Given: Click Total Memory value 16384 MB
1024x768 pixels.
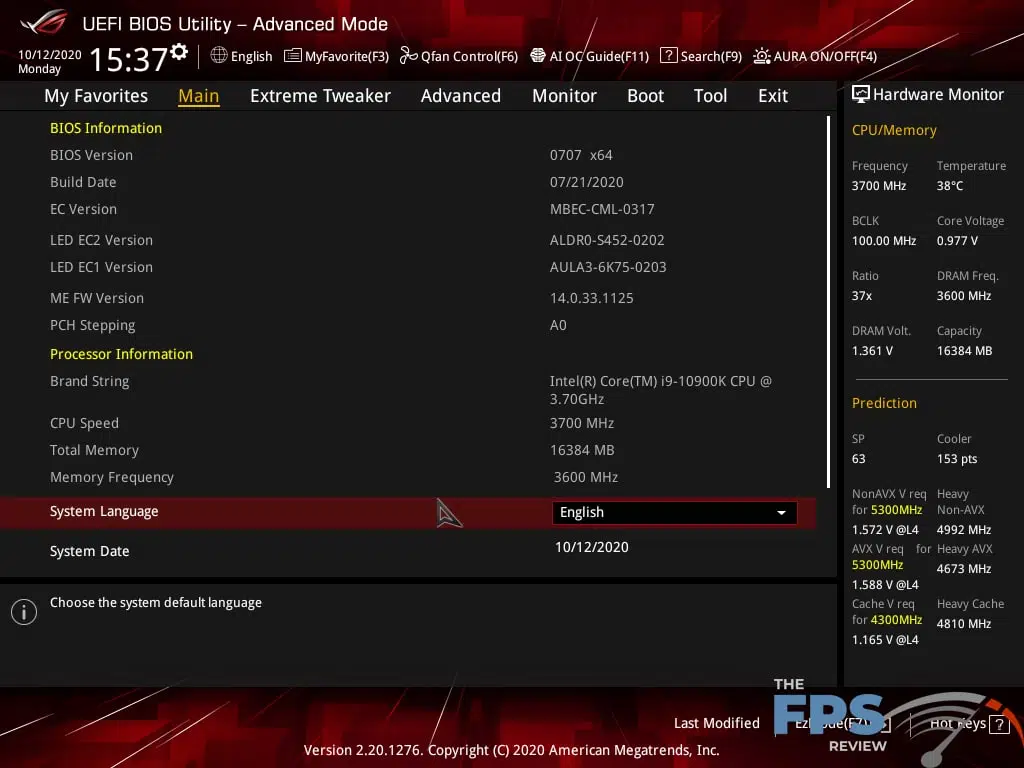Looking at the screenshot, I should click(581, 450).
